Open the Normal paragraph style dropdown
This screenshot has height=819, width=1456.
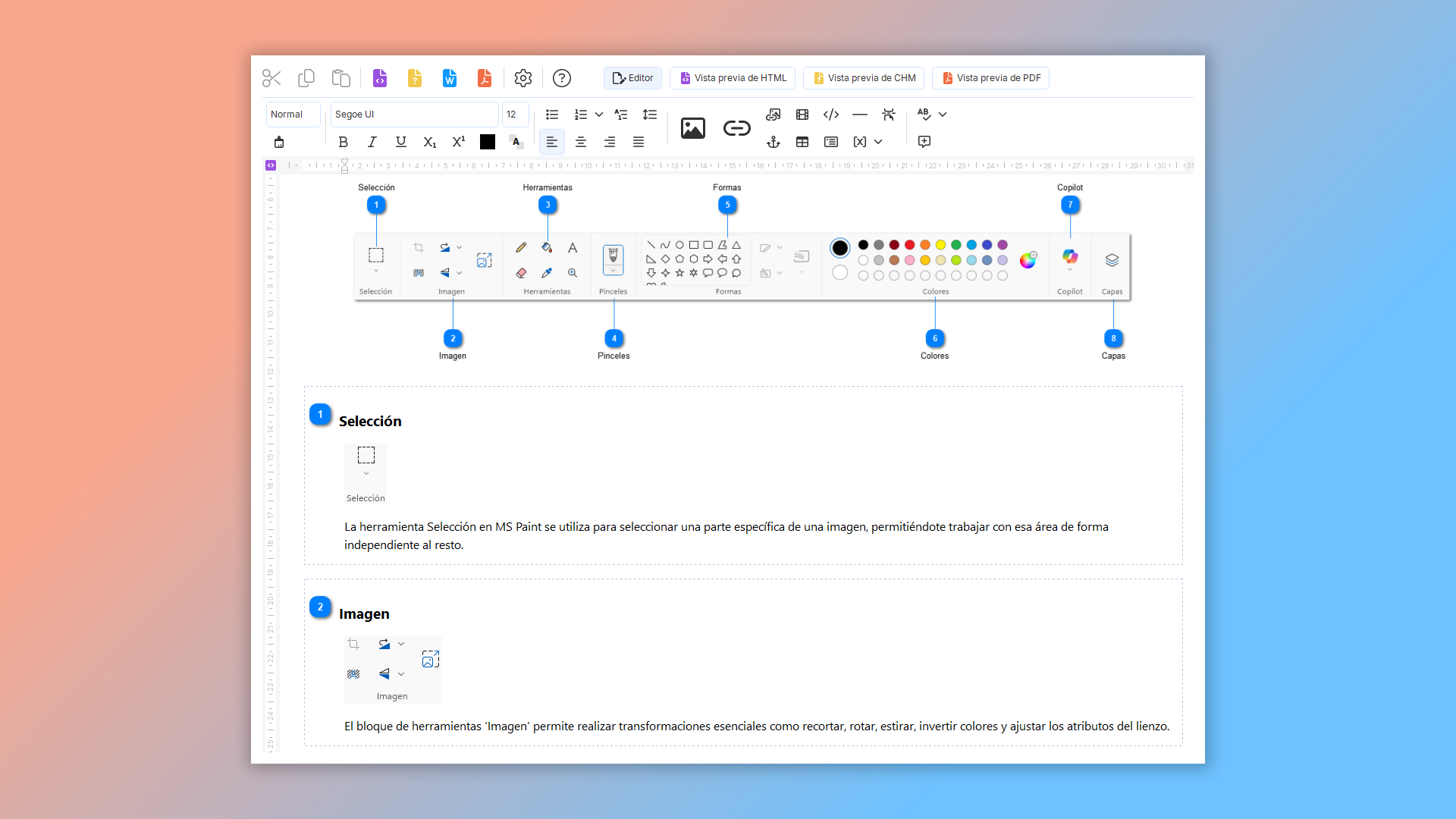pos(293,115)
